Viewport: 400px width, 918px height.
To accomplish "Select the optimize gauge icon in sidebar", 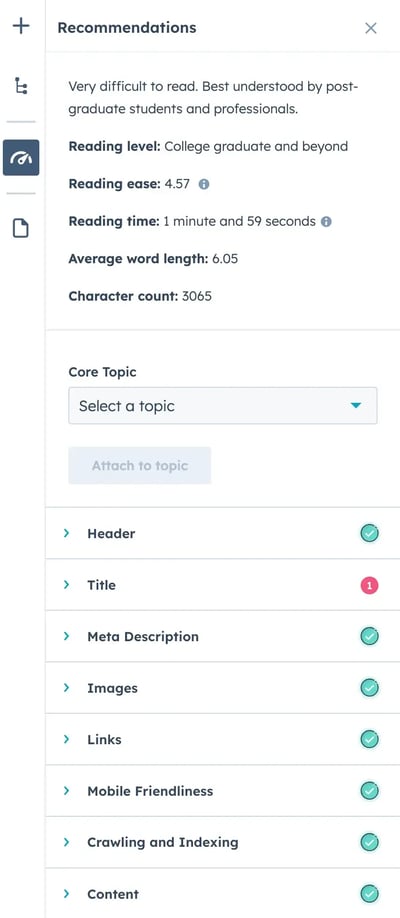I will coord(21,157).
